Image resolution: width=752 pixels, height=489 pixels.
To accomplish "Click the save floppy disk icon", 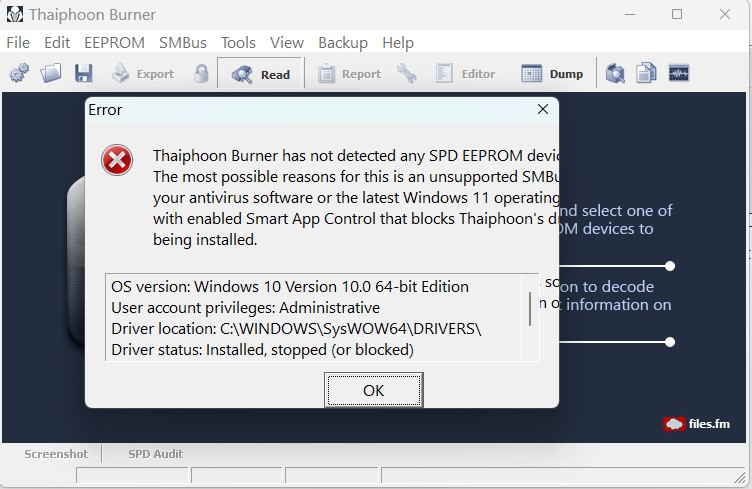I will pyautogui.click(x=83, y=73).
